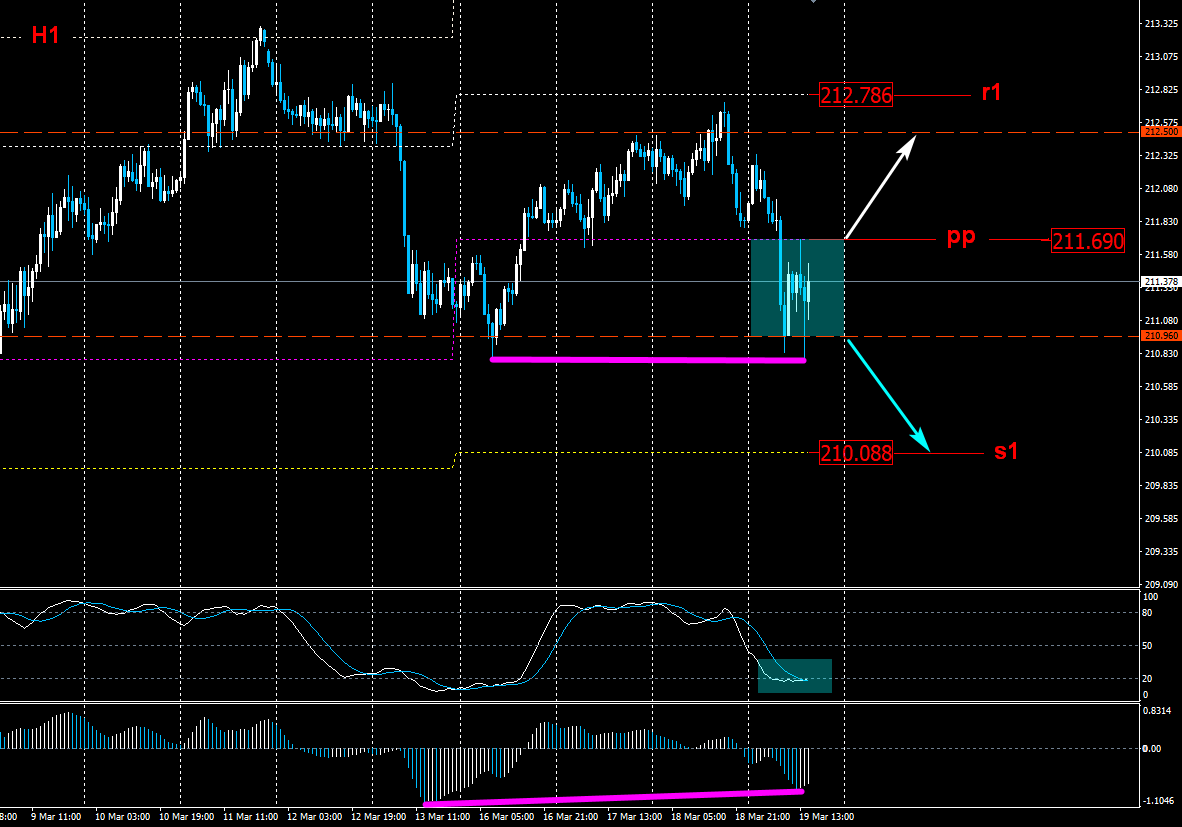Image resolution: width=1182 pixels, height=827 pixels.
Task: Click the 9 Mar 11:00 time label
Action: [56, 816]
